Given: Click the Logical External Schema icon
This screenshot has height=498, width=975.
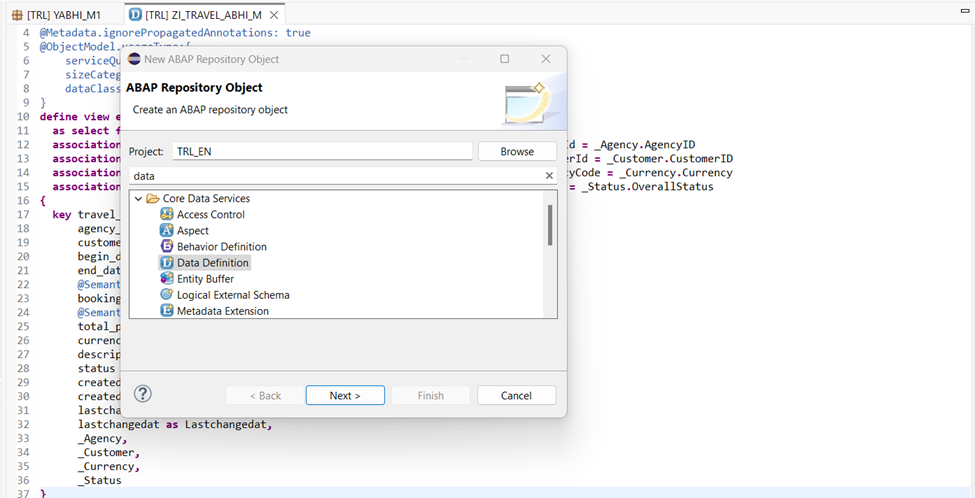Looking at the screenshot, I should click(167, 295).
